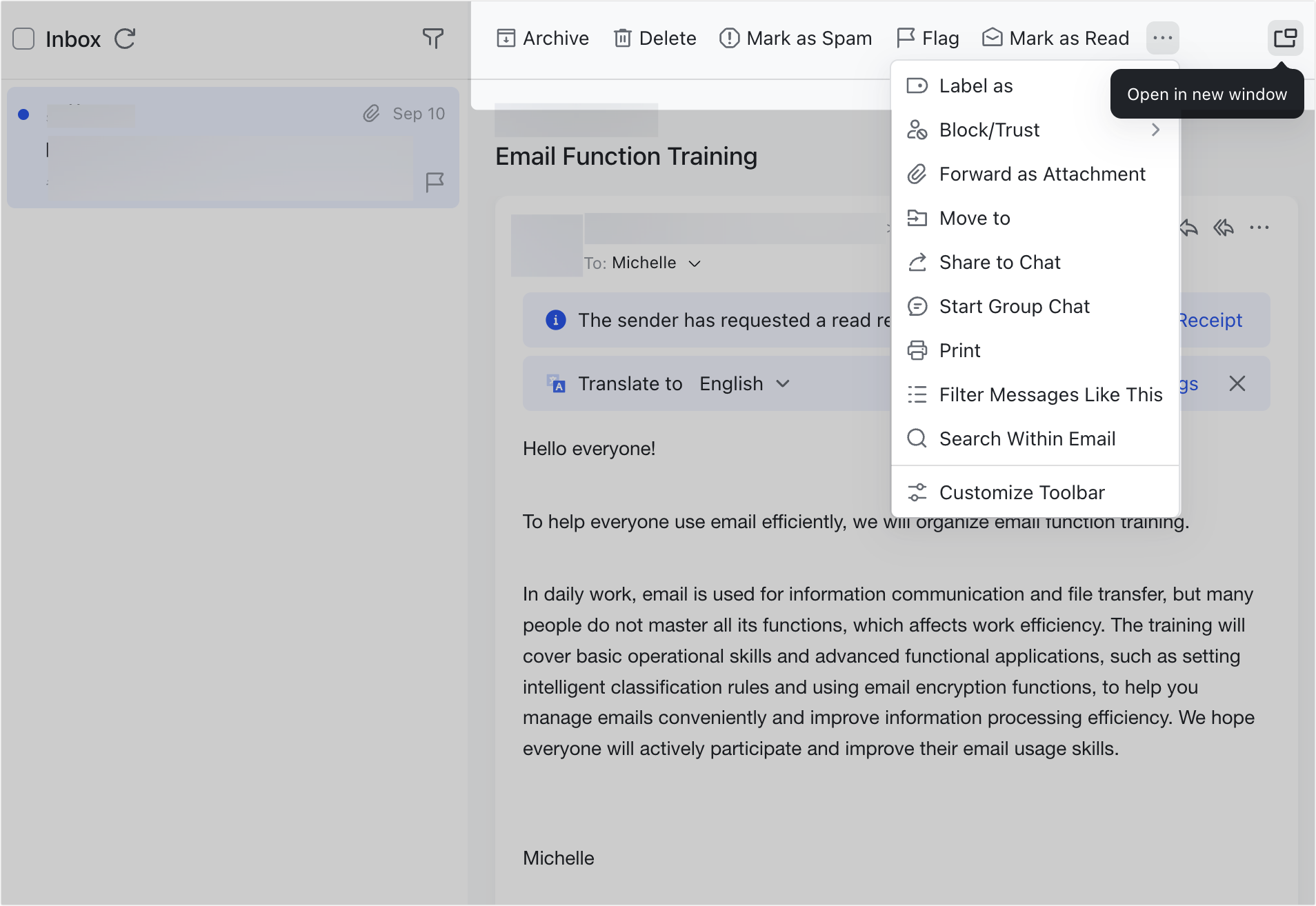Expand the recipient details next to Michelle
This screenshot has width=1316, height=906.
(695, 263)
